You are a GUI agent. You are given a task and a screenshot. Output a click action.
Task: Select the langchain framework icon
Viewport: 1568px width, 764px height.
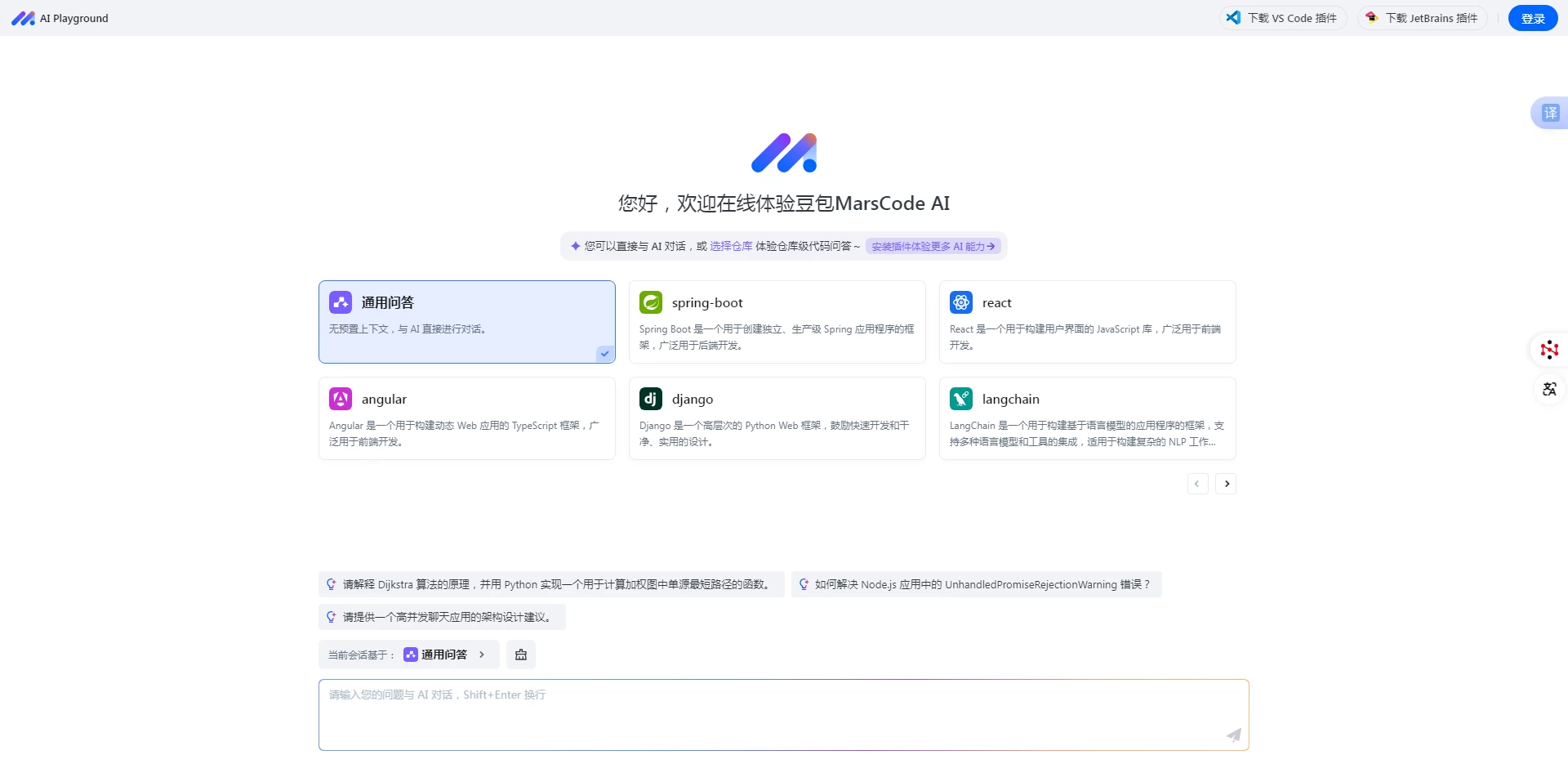[x=961, y=398]
